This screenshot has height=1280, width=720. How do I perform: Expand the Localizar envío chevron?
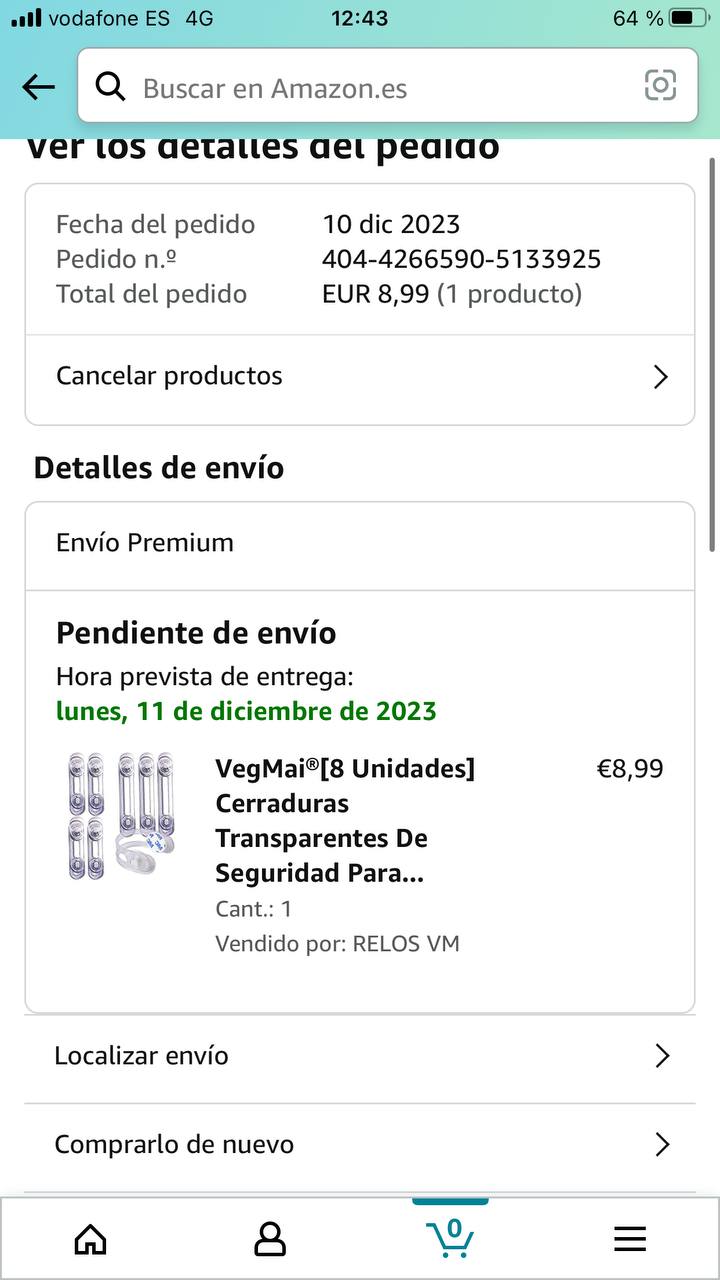click(x=661, y=1056)
